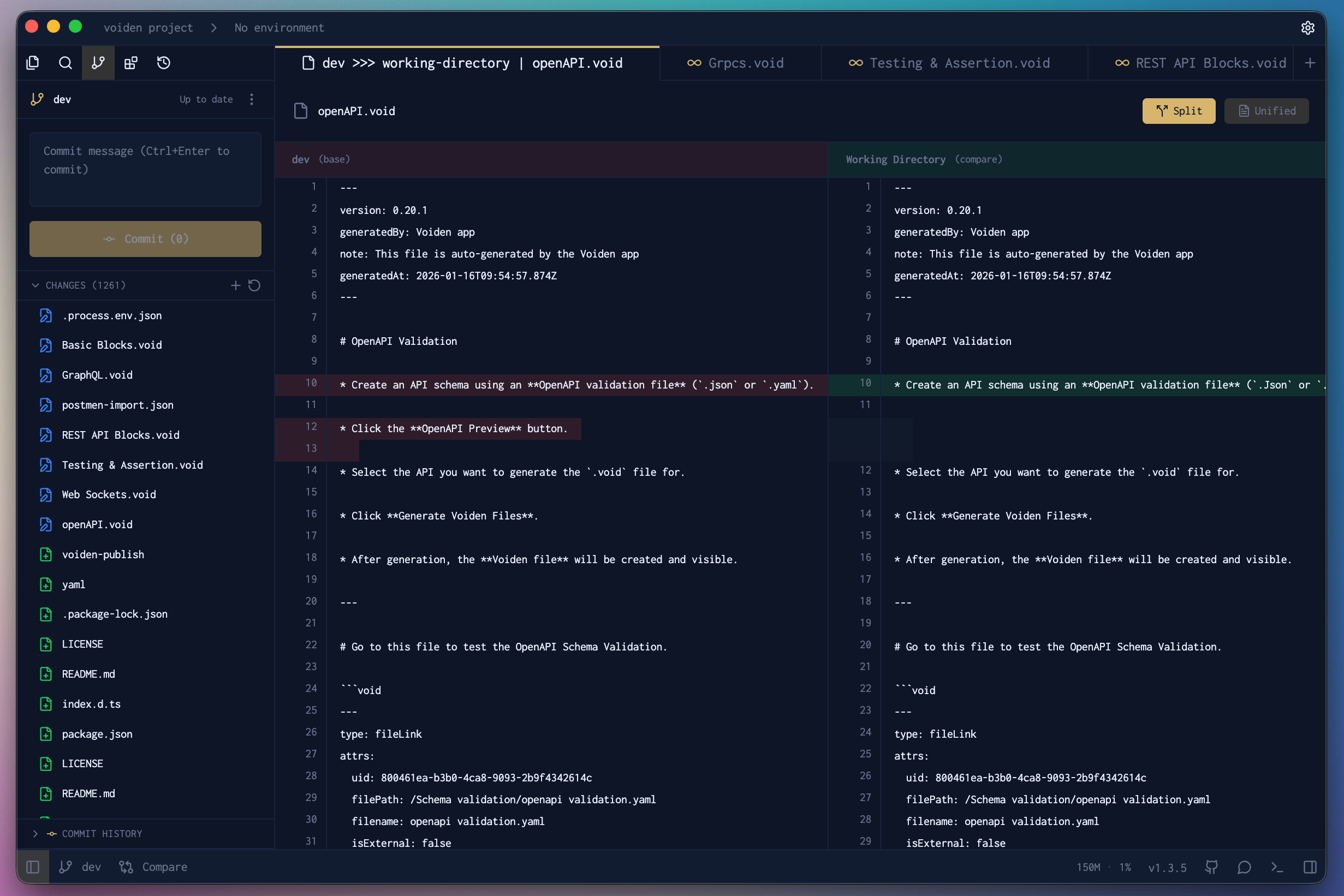Open the terminal icon in status bar

(x=1277, y=867)
